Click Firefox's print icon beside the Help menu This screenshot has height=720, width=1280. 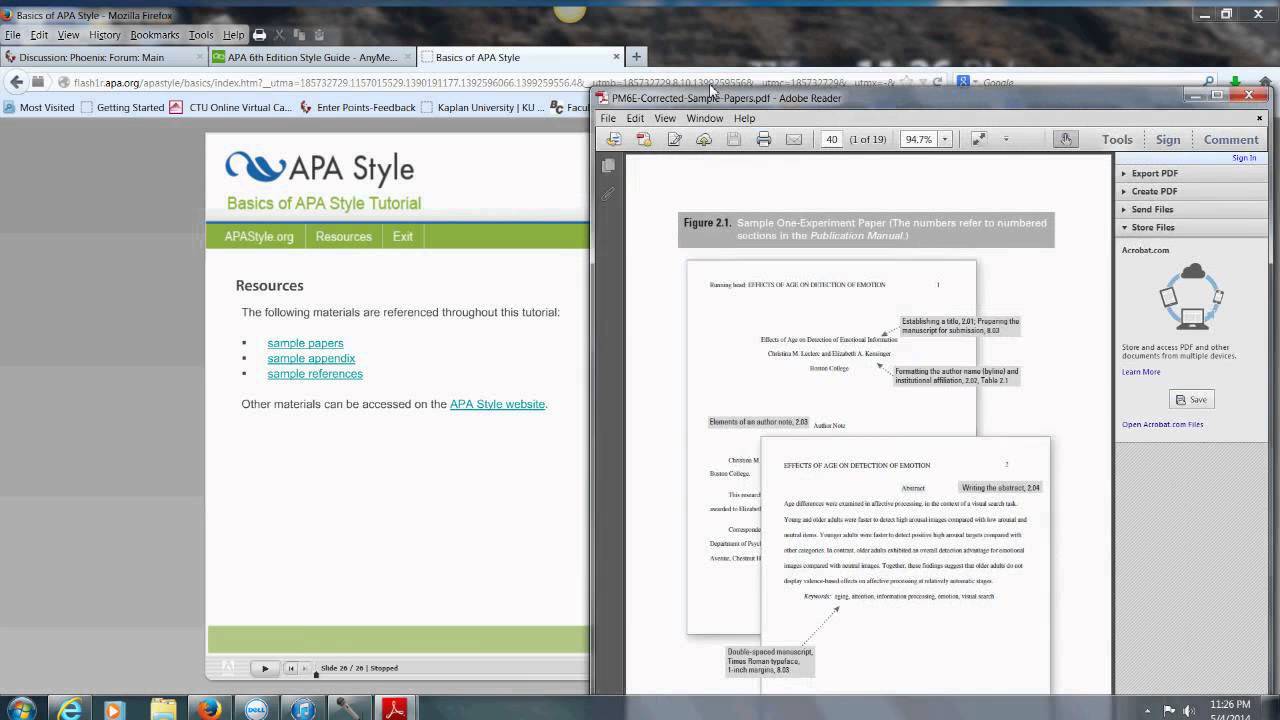[x=259, y=35]
